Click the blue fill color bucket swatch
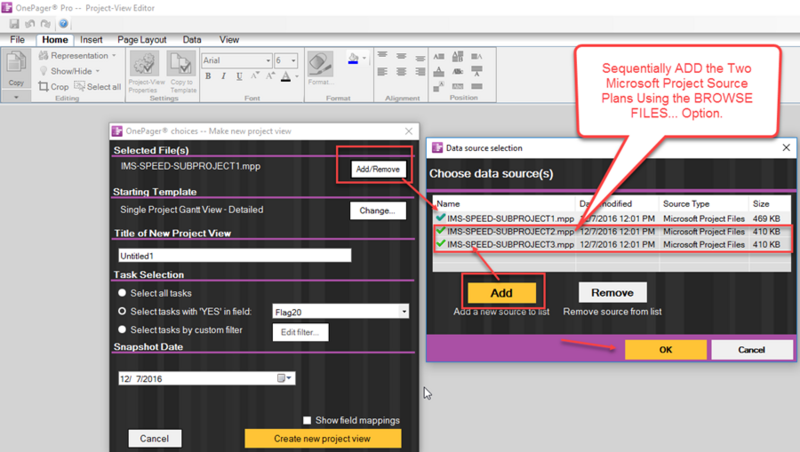The height and width of the screenshot is (452, 800). tap(353, 59)
